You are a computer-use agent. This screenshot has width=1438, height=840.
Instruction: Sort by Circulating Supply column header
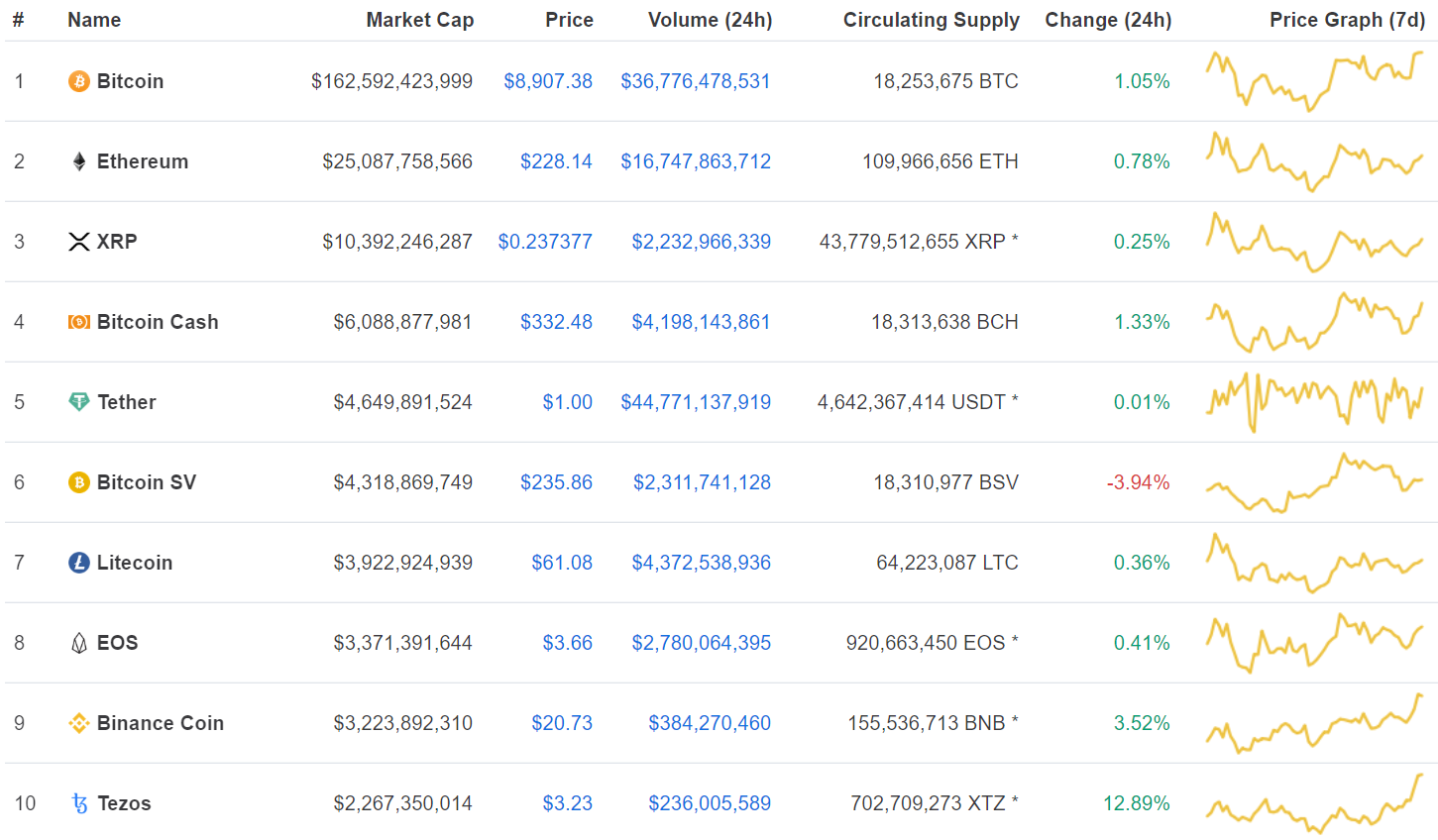click(x=932, y=20)
